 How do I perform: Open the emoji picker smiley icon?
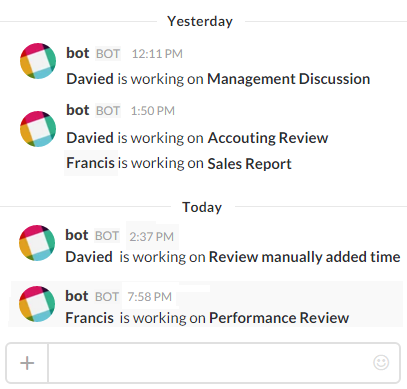tap(381, 363)
